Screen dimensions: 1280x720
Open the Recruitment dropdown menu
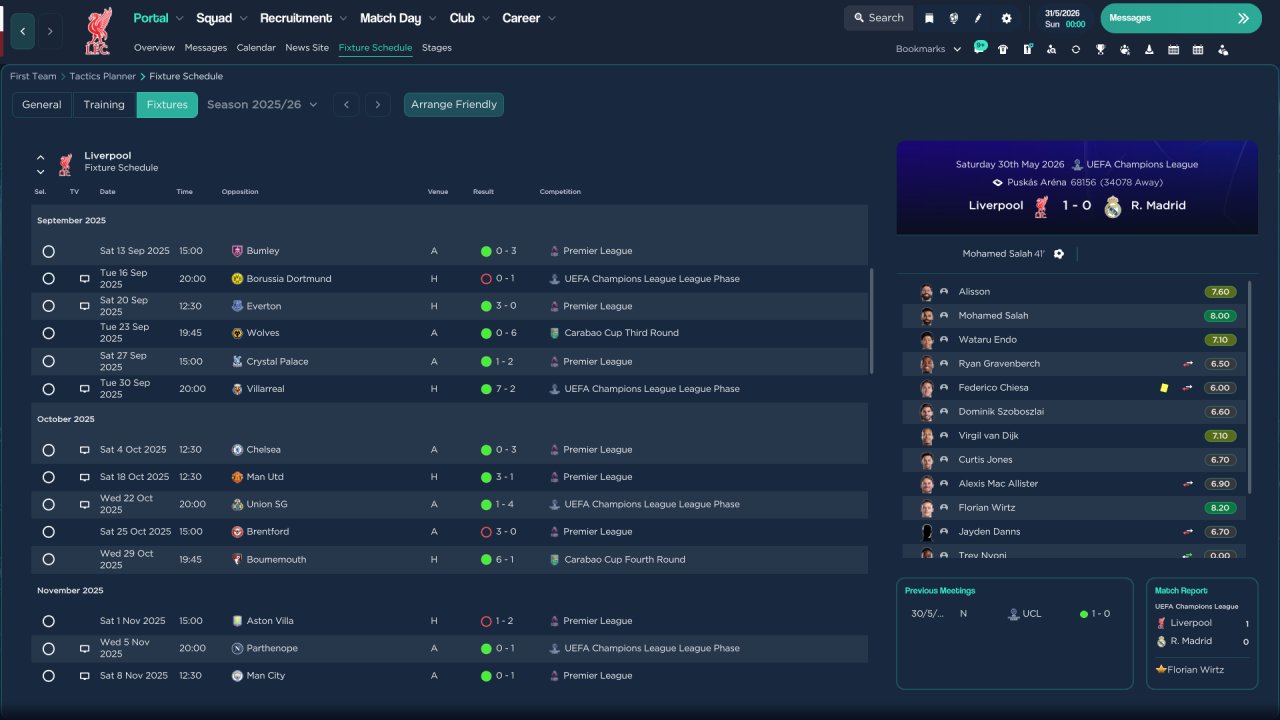tap(303, 18)
